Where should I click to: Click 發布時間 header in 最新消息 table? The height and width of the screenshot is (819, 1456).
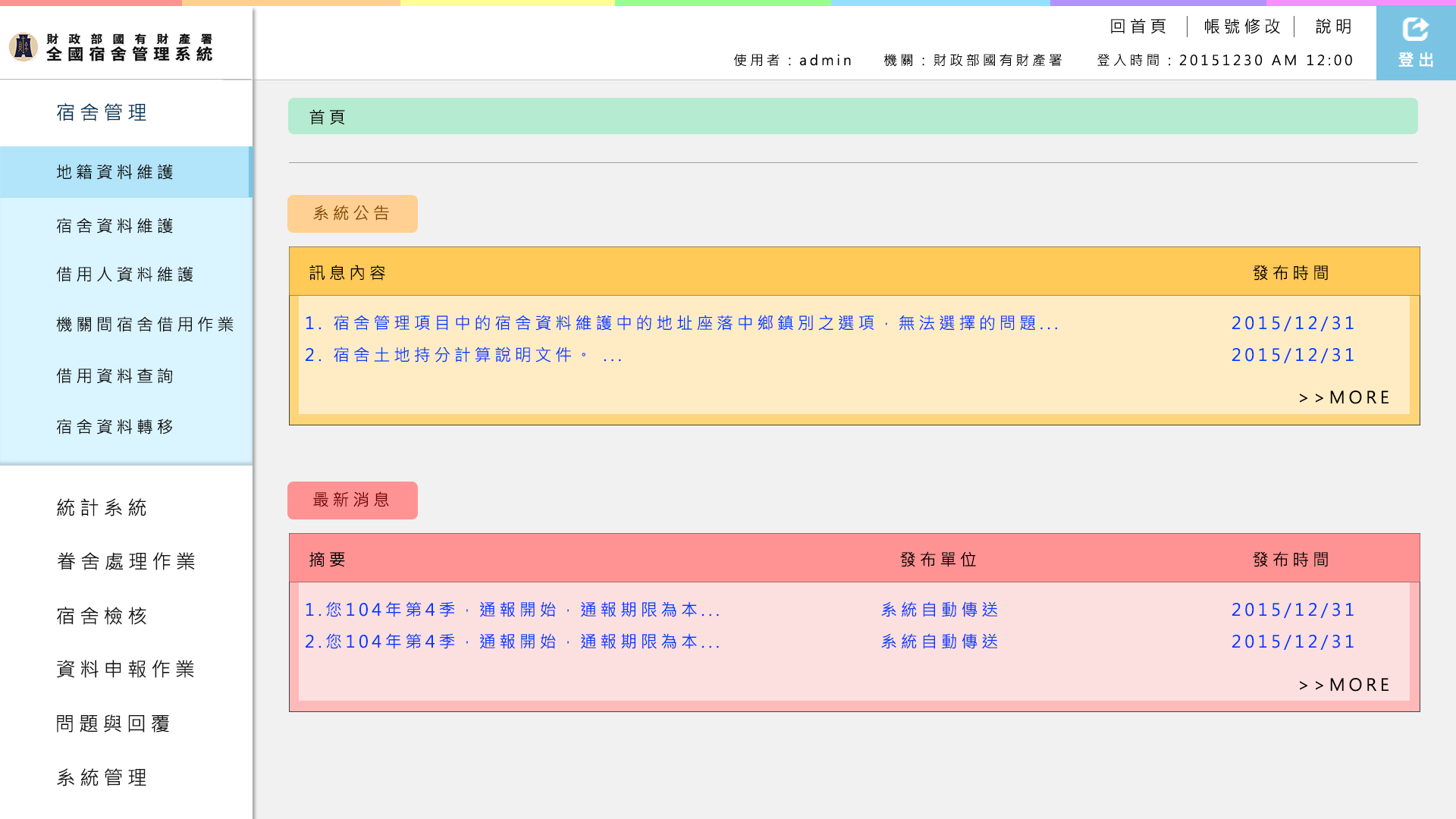click(1291, 560)
